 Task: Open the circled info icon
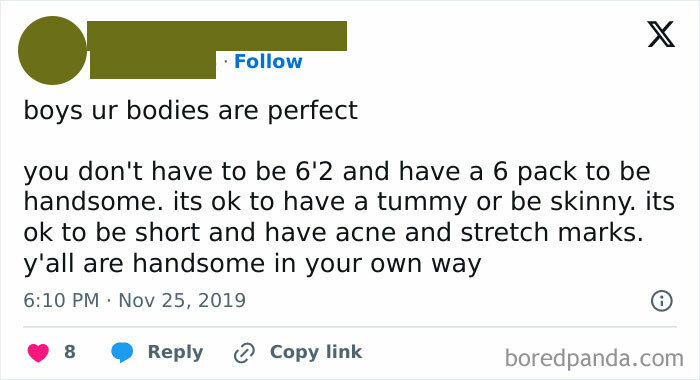[662, 301]
